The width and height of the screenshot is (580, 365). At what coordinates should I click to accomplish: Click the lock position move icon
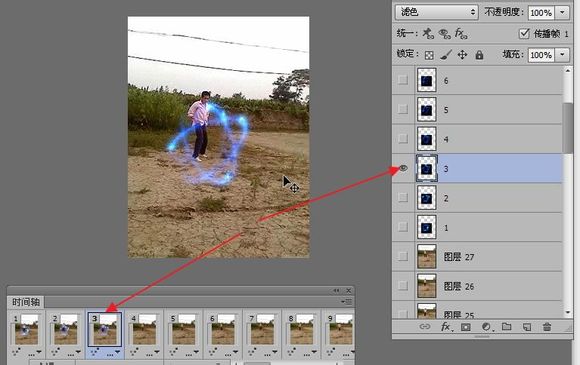coord(462,55)
